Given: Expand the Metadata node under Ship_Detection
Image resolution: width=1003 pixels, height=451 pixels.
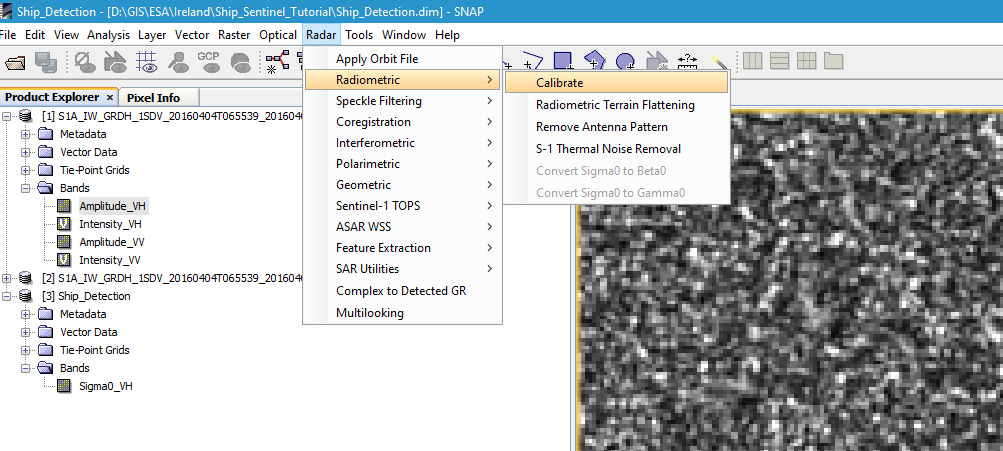Looking at the screenshot, I should tap(26, 314).
